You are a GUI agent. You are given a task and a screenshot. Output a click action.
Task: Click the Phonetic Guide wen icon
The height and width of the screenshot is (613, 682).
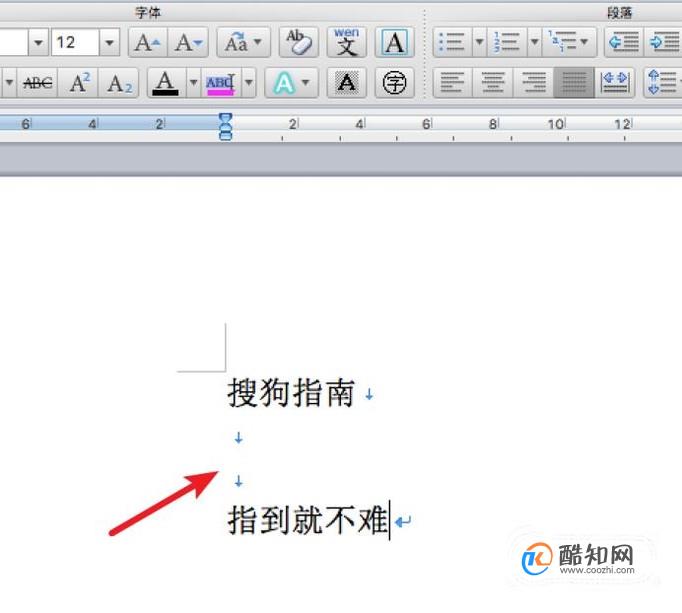(x=346, y=42)
